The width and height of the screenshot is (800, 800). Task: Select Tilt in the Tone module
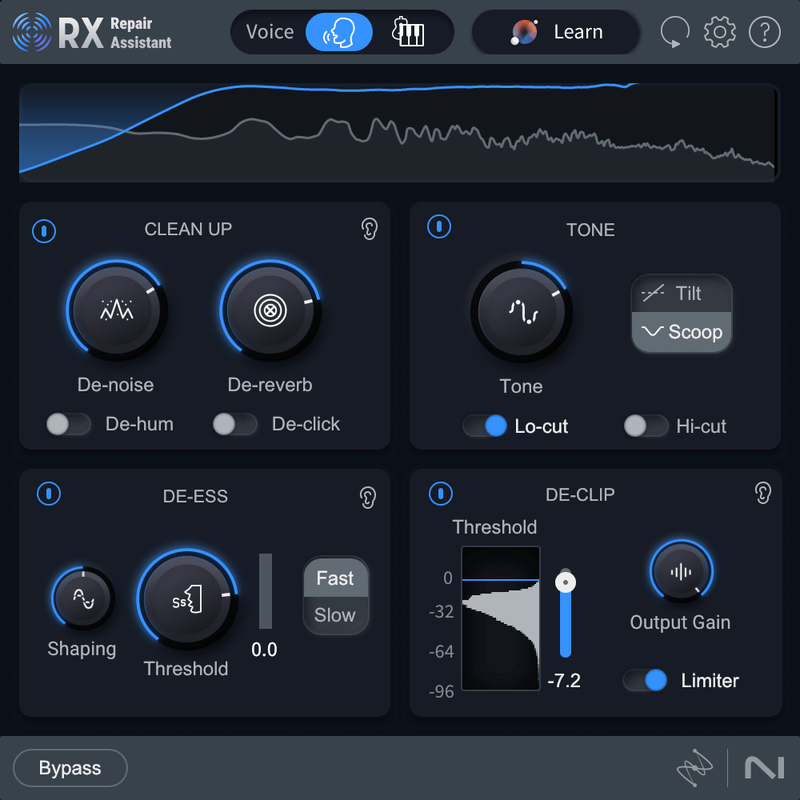[x=681, y=293]
